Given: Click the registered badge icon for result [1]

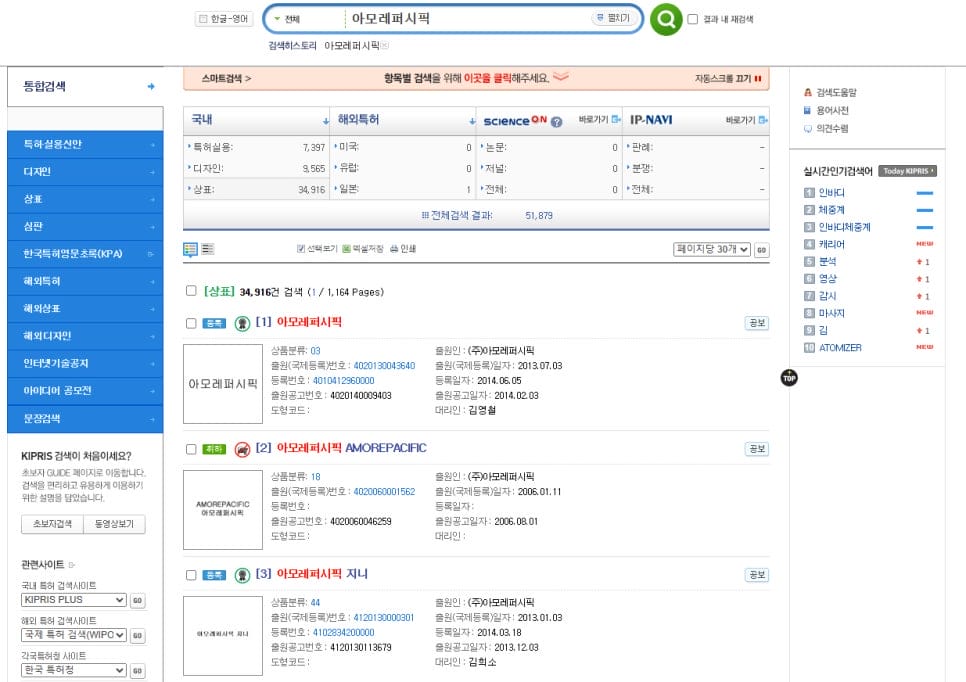Looking at the screenshot, I should (x=242, y=323).
